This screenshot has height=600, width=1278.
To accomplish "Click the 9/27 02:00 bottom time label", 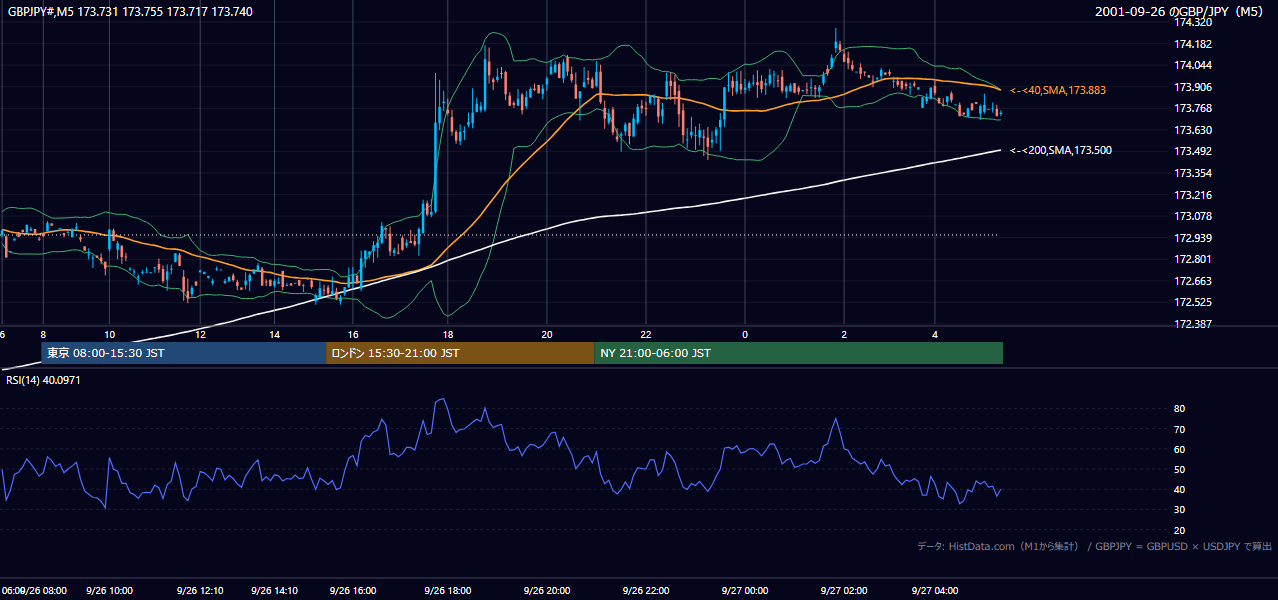I will click(x=844, y=591).
